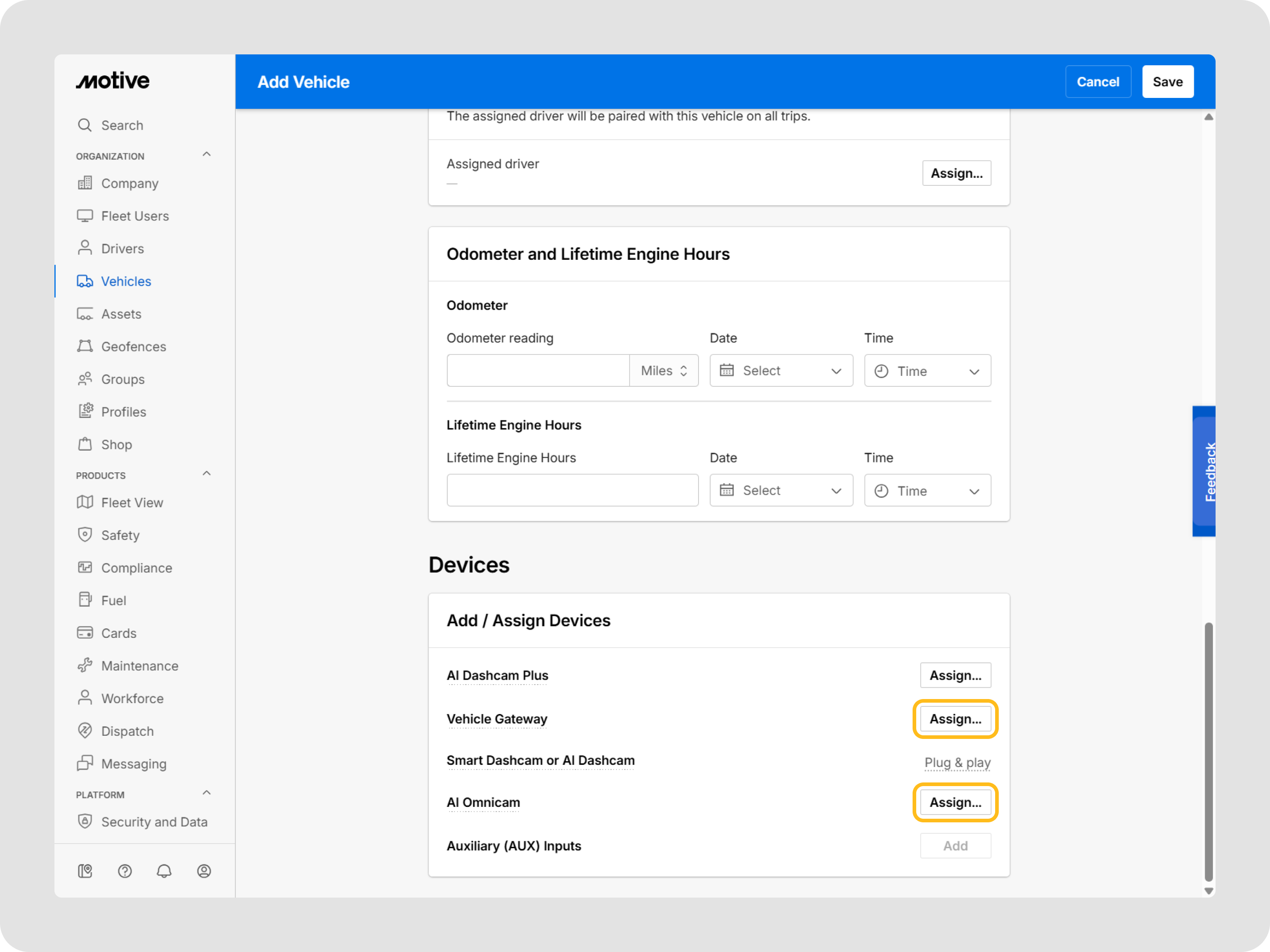Viewport: 1270px width, 952px height.
Task: Open the user profile account icon
Action: (x=204, y=871)
